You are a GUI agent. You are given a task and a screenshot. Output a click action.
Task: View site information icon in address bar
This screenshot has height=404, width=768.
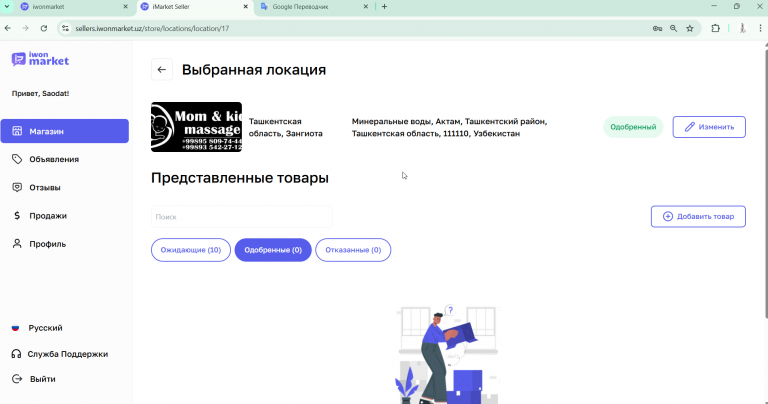pyautogui.click(x=65, y=28)
